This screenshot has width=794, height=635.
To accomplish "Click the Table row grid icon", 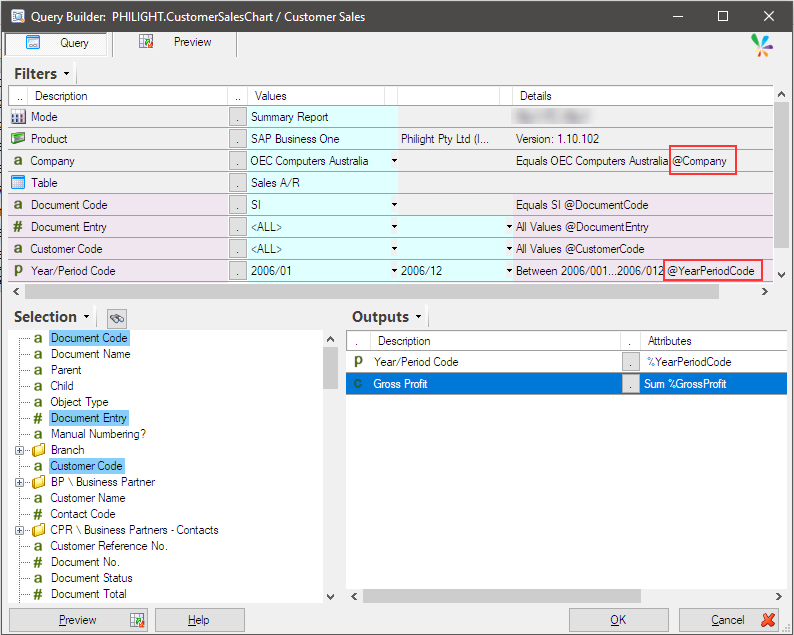I will 18,182.
